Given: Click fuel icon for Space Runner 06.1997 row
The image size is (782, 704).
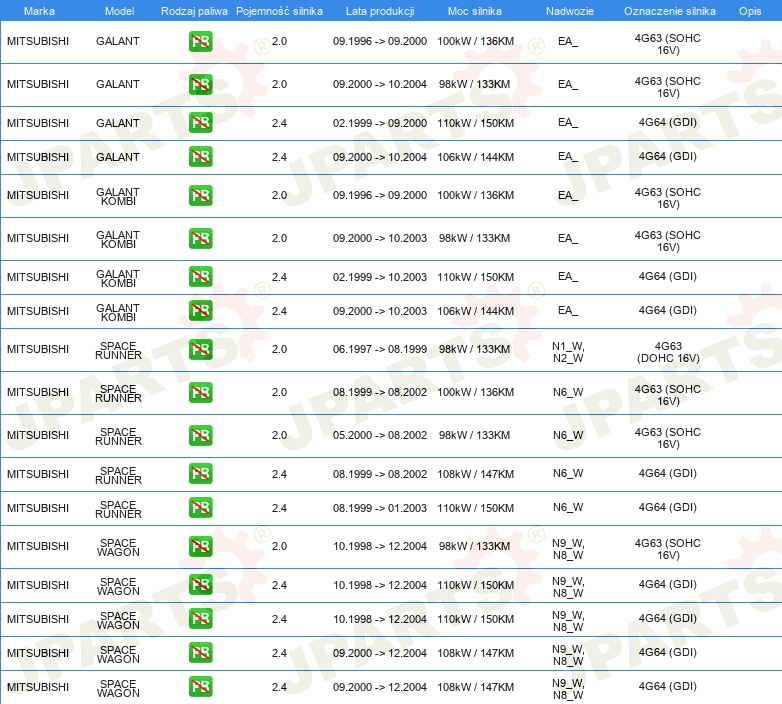Looking at the screenshot, I should (200, 350).
